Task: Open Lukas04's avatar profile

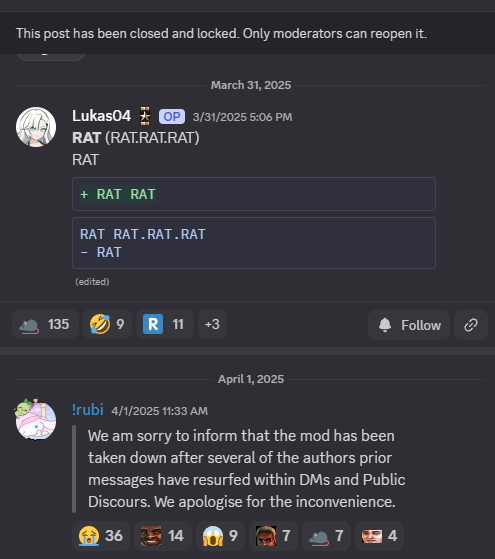Action: coord(36,127)
